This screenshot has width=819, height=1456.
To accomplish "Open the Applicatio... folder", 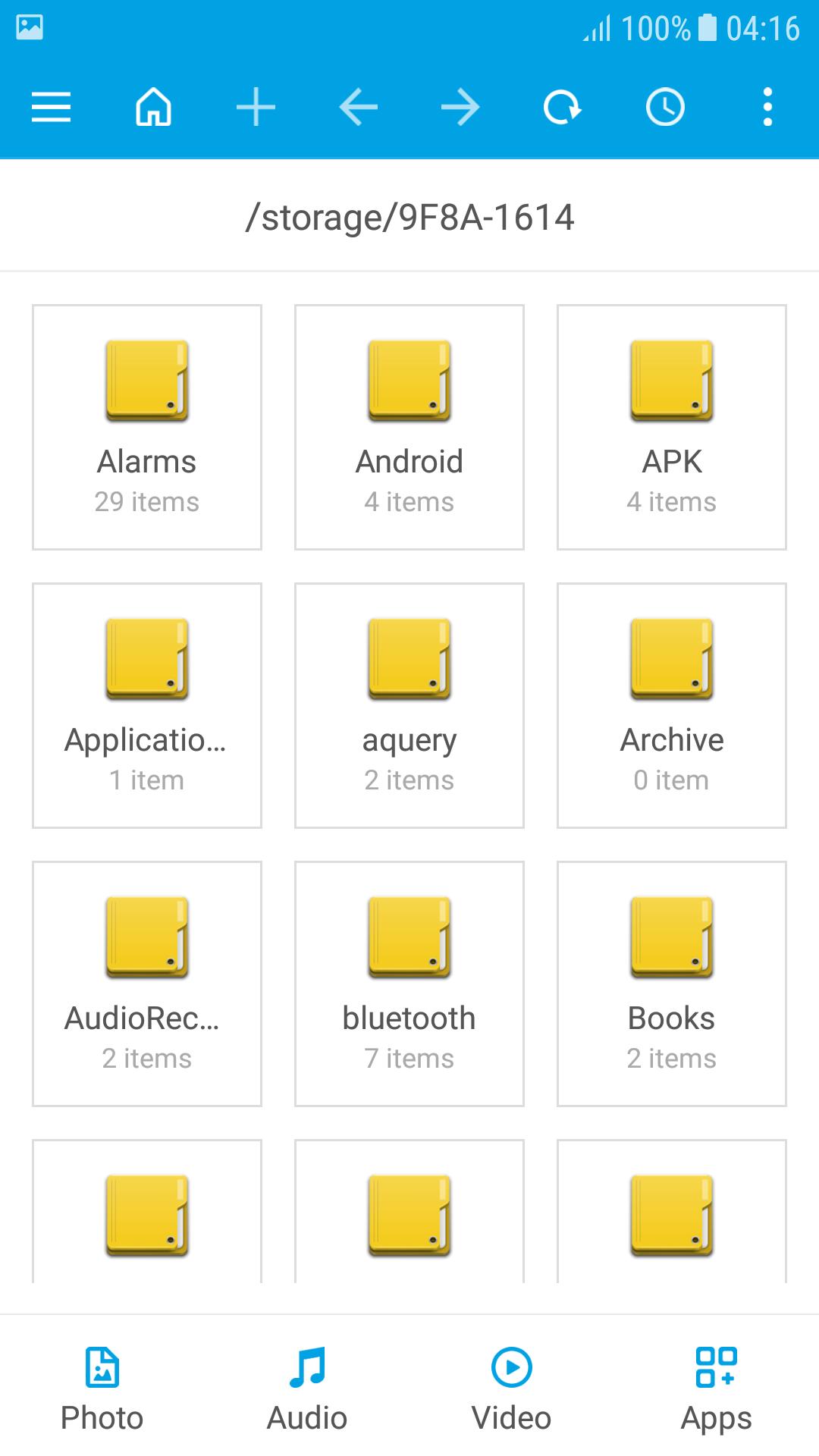I will (x=147, y=705).
